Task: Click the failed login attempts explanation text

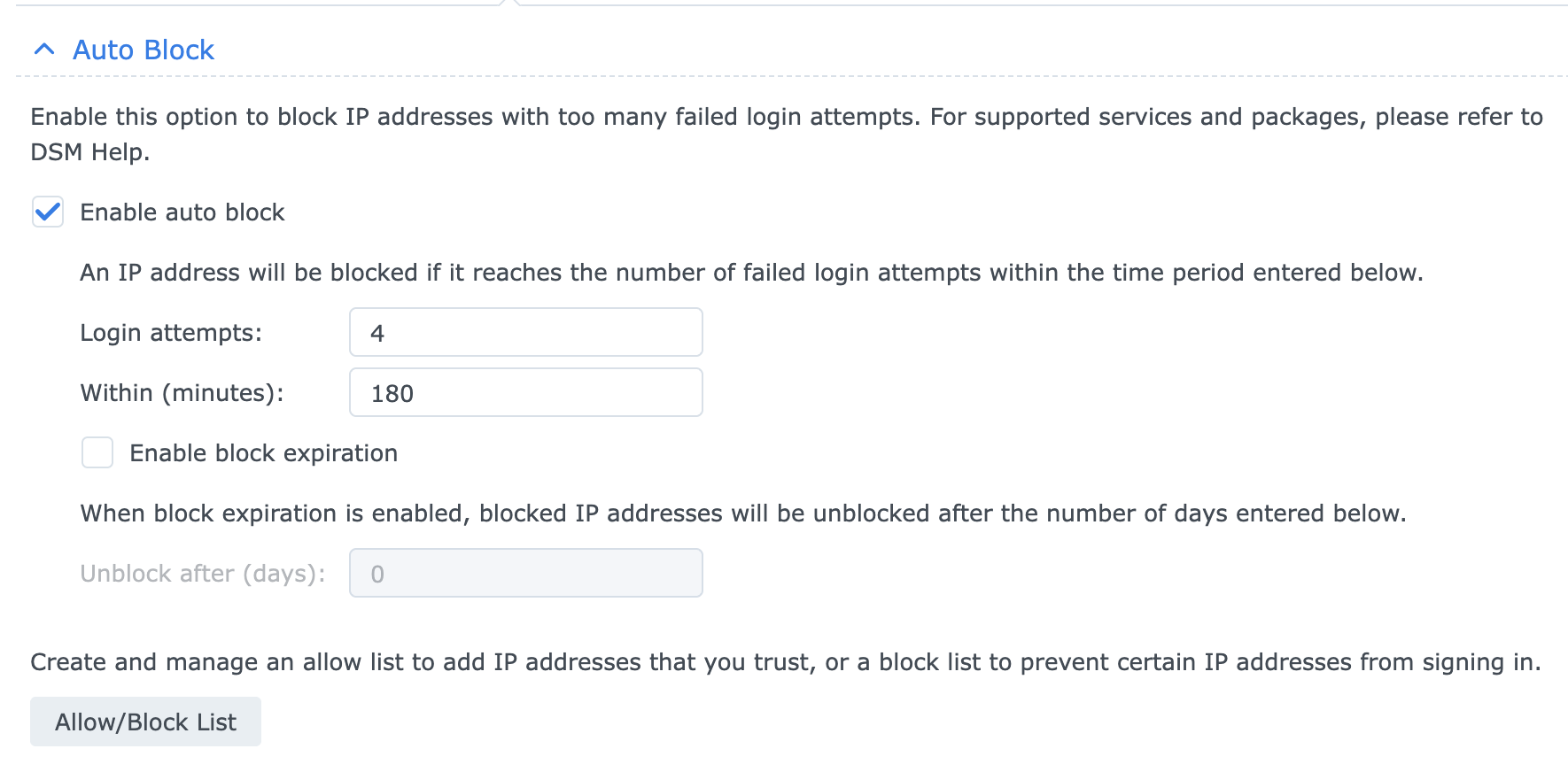Action: [x=751, y=273]
